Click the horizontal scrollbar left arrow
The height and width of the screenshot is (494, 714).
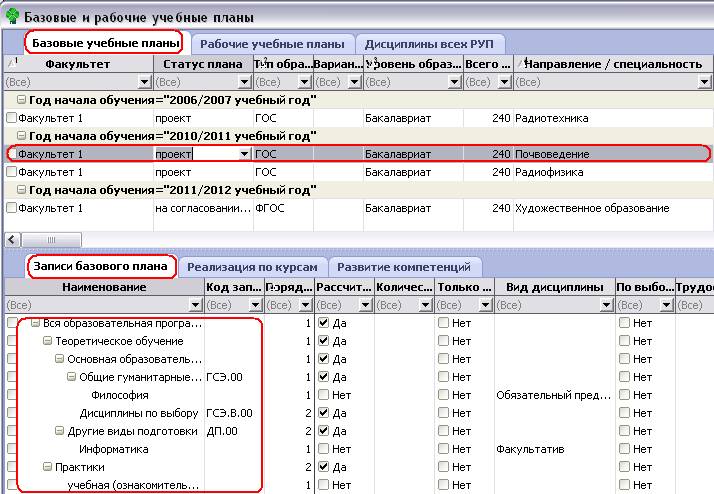12,239
